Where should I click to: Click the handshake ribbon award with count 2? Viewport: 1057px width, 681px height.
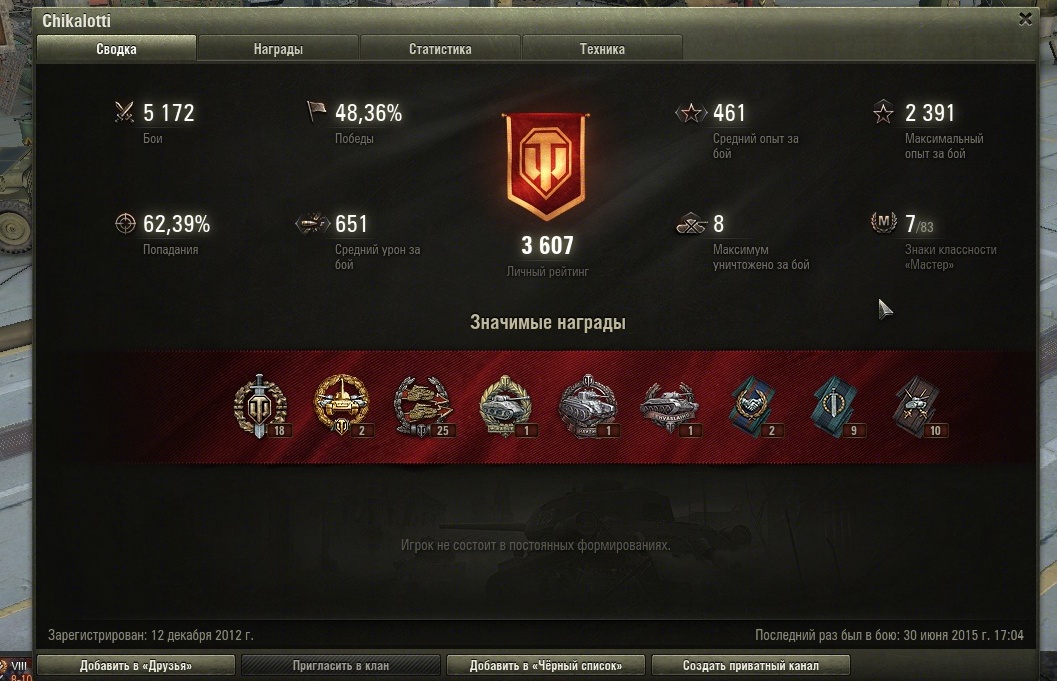754,406
